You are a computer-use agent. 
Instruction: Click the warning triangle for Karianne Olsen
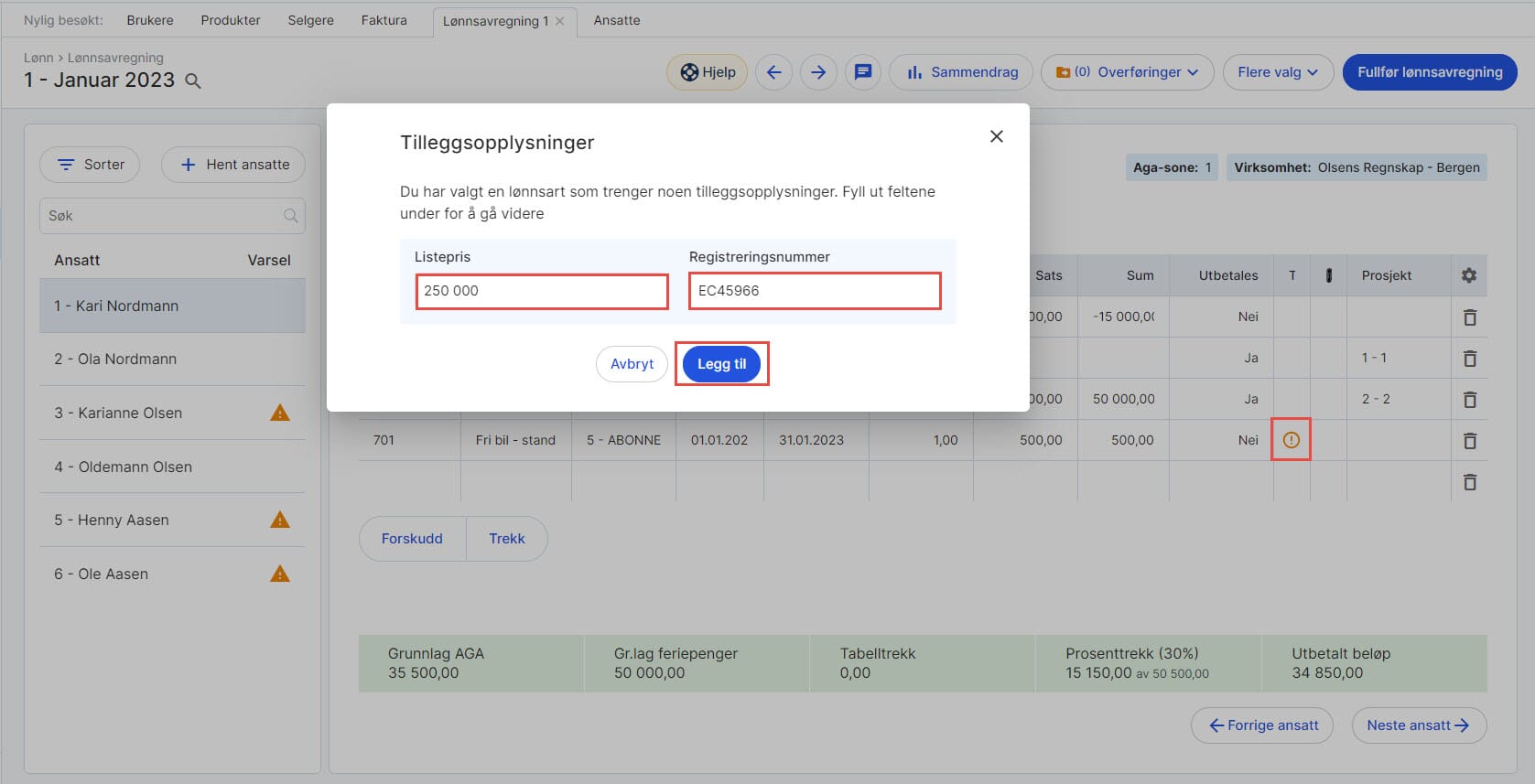[280, 413]
